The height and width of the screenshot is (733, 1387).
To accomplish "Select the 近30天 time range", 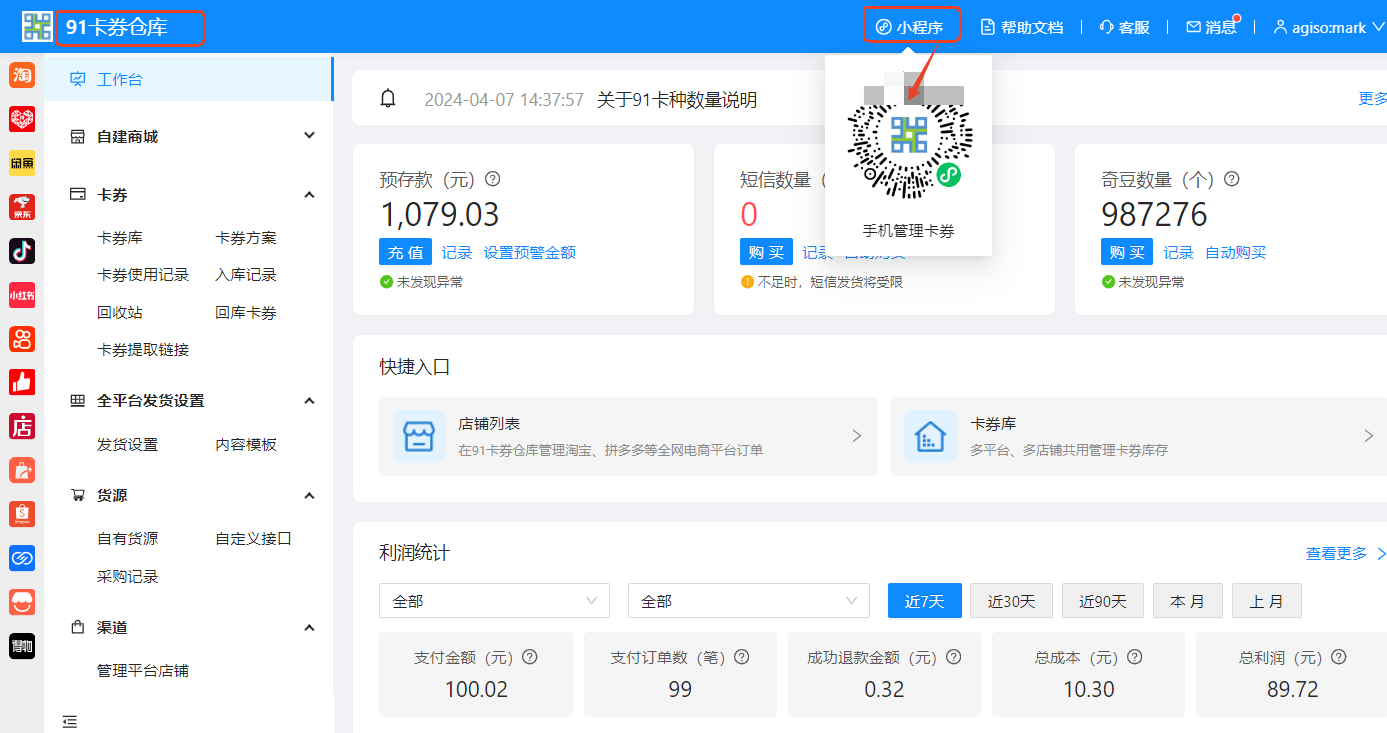I will [x=1011, y=601].
